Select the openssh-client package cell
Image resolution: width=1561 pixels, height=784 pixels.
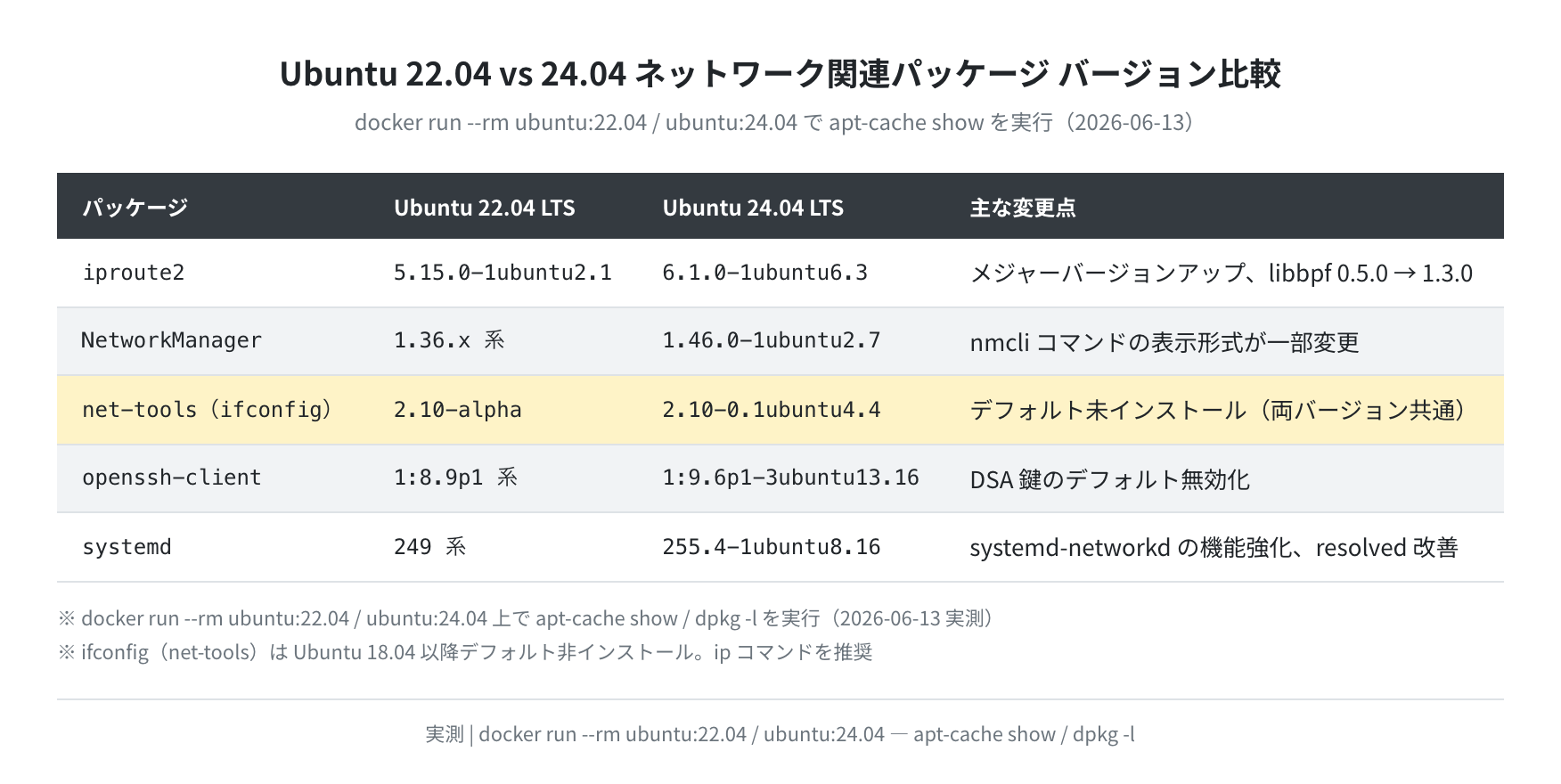(172, 478)
